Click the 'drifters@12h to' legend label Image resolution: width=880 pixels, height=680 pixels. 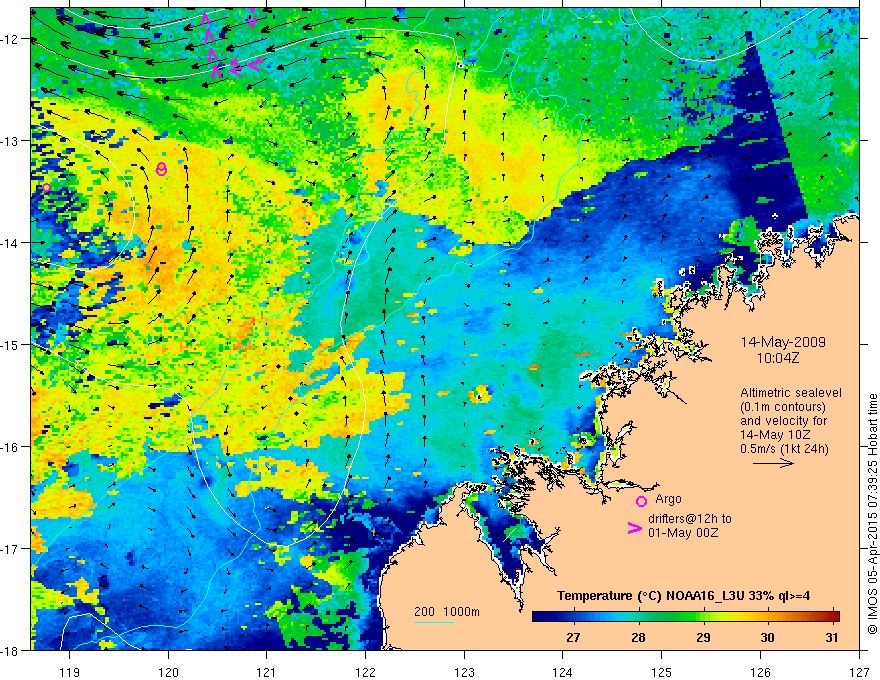point(690,519)
